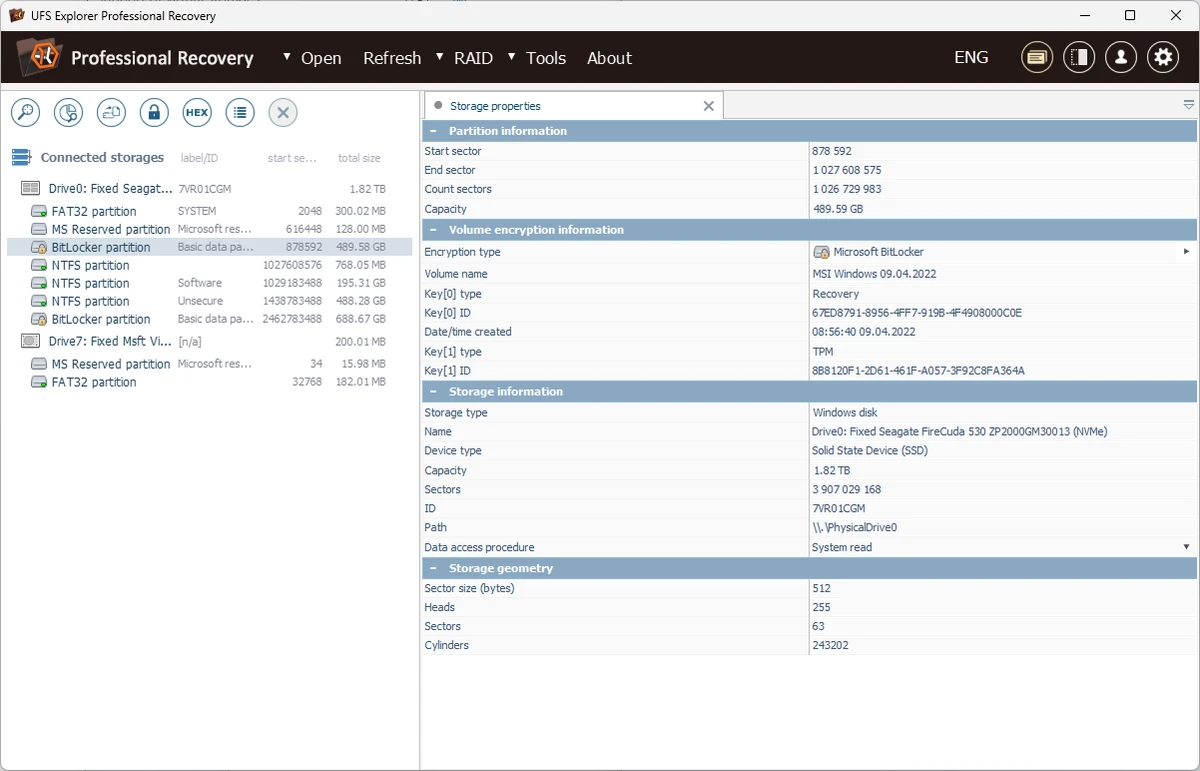The height and width of the screenshot is (771, 1200).
Task: Select FAT32 partition 182.01 MB
Action: click(x=209, y=382)
